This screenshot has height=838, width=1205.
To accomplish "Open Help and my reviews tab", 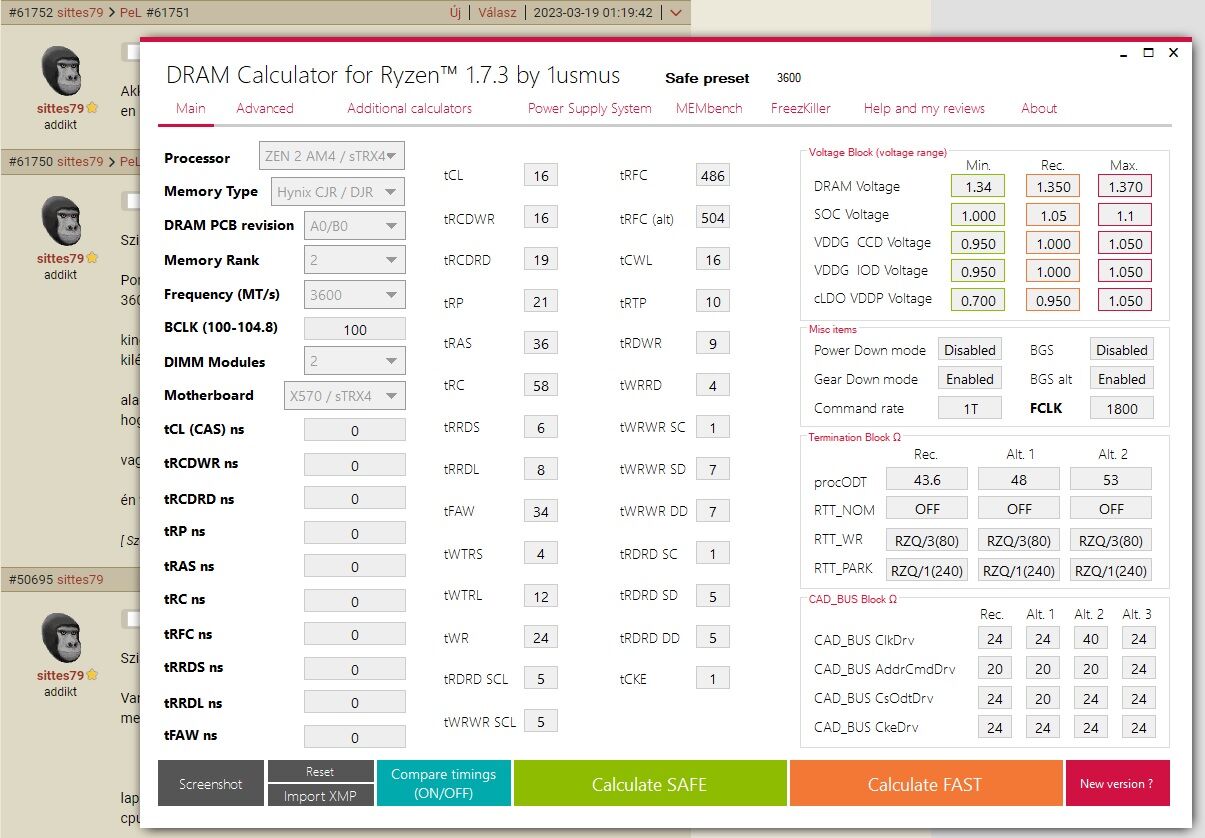I will (x=924, y=108).
